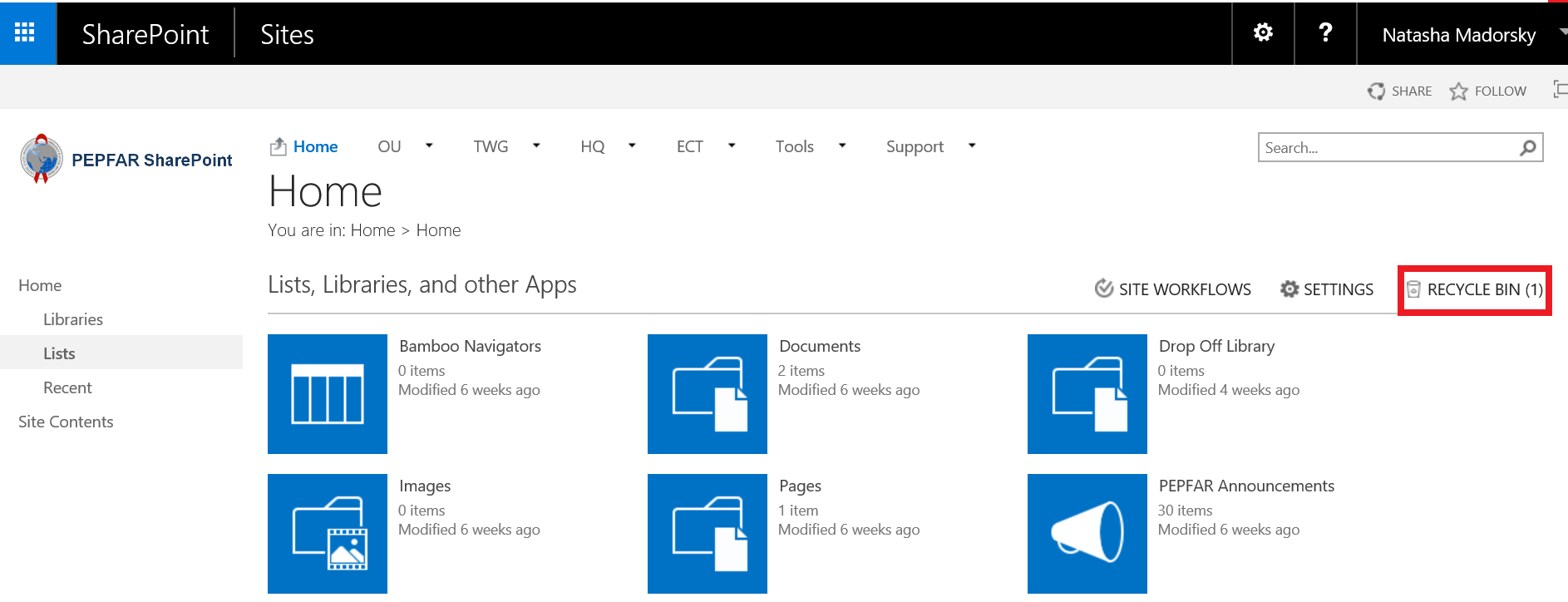The image size is (1568, 602).
Task: Click the Follow star icon
Action: (x=1458, y=91)
